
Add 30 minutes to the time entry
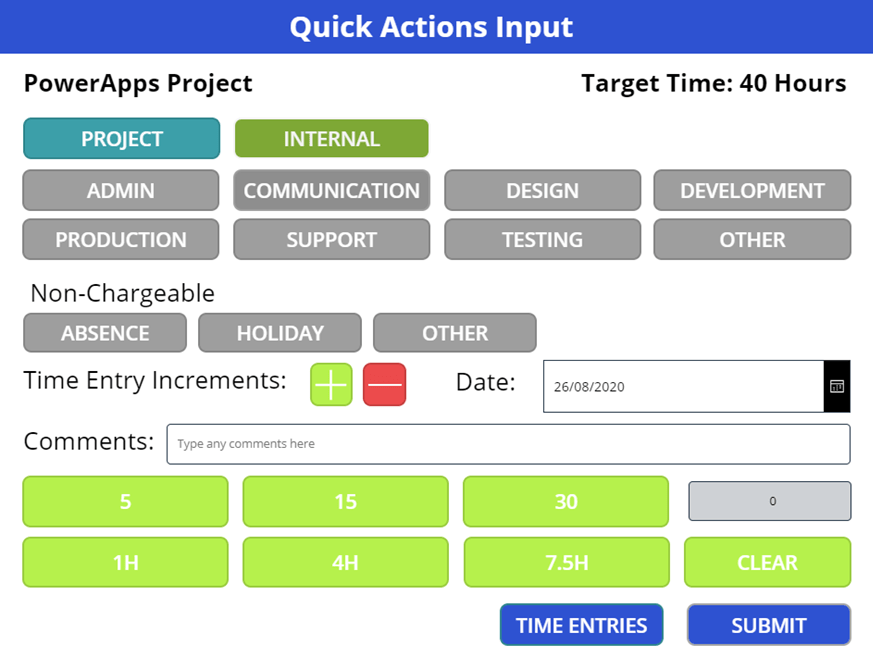565,501
